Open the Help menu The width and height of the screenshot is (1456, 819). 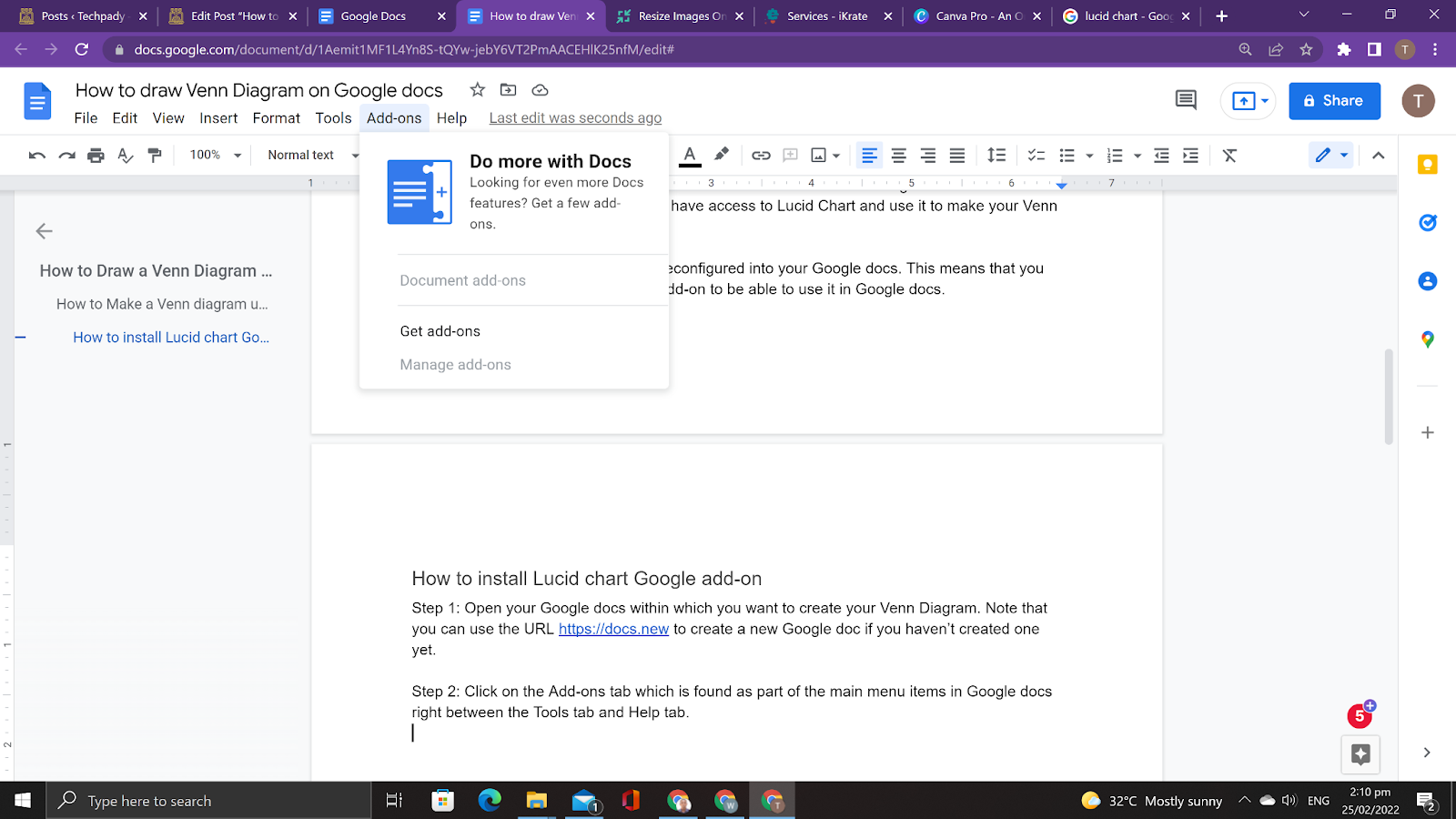(x=451, y=118)
